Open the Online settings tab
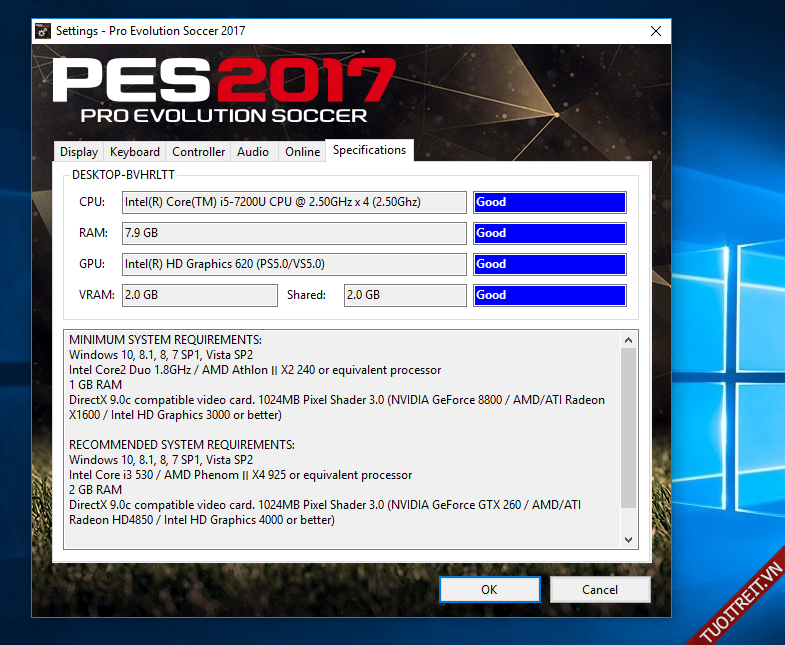This screenshot has height=645, width=785. click(x=302, y=152)
